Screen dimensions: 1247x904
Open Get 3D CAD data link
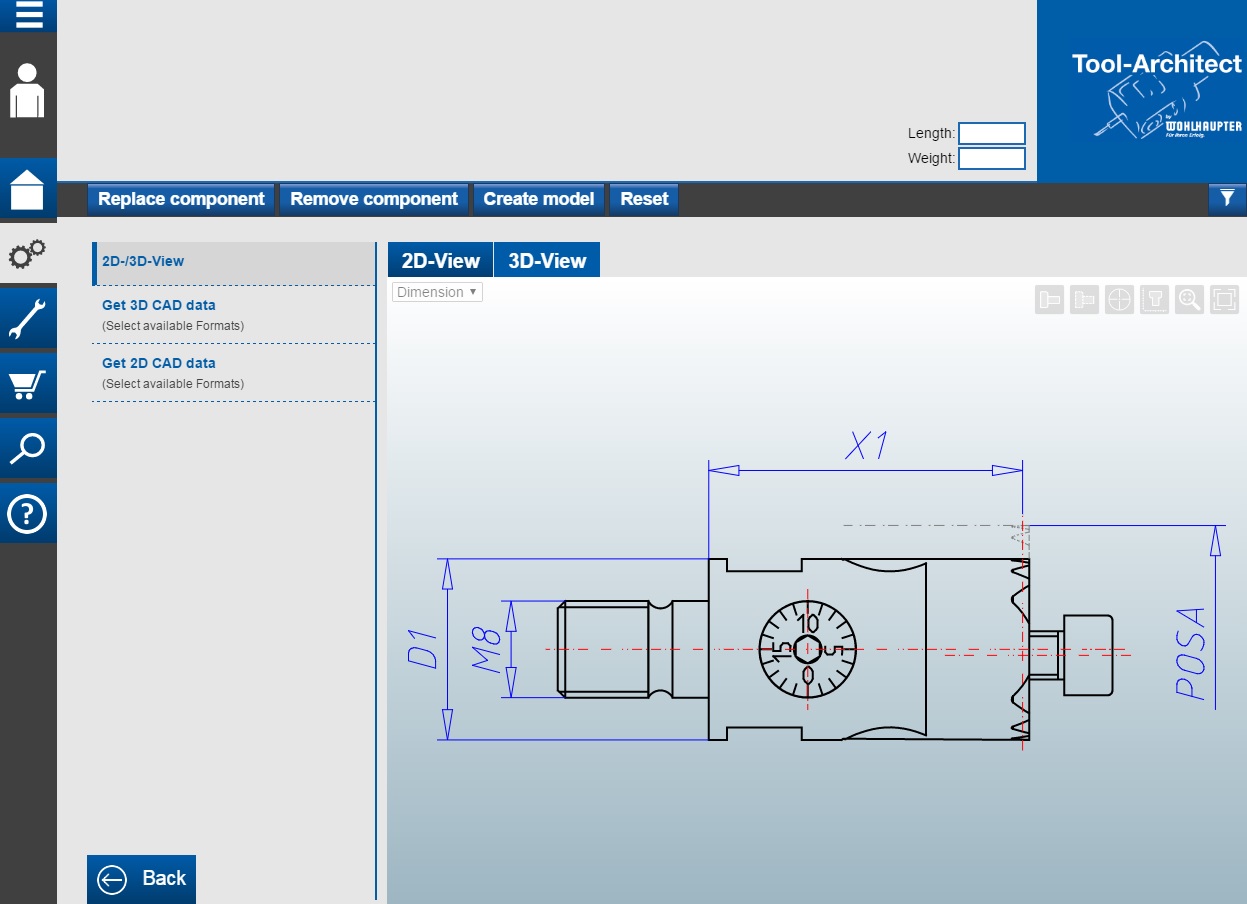coord(159,305)
